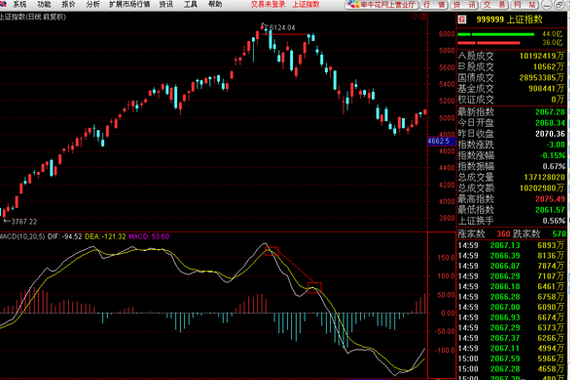
Task: Click the 上证指数 title label
Action: 306,4
